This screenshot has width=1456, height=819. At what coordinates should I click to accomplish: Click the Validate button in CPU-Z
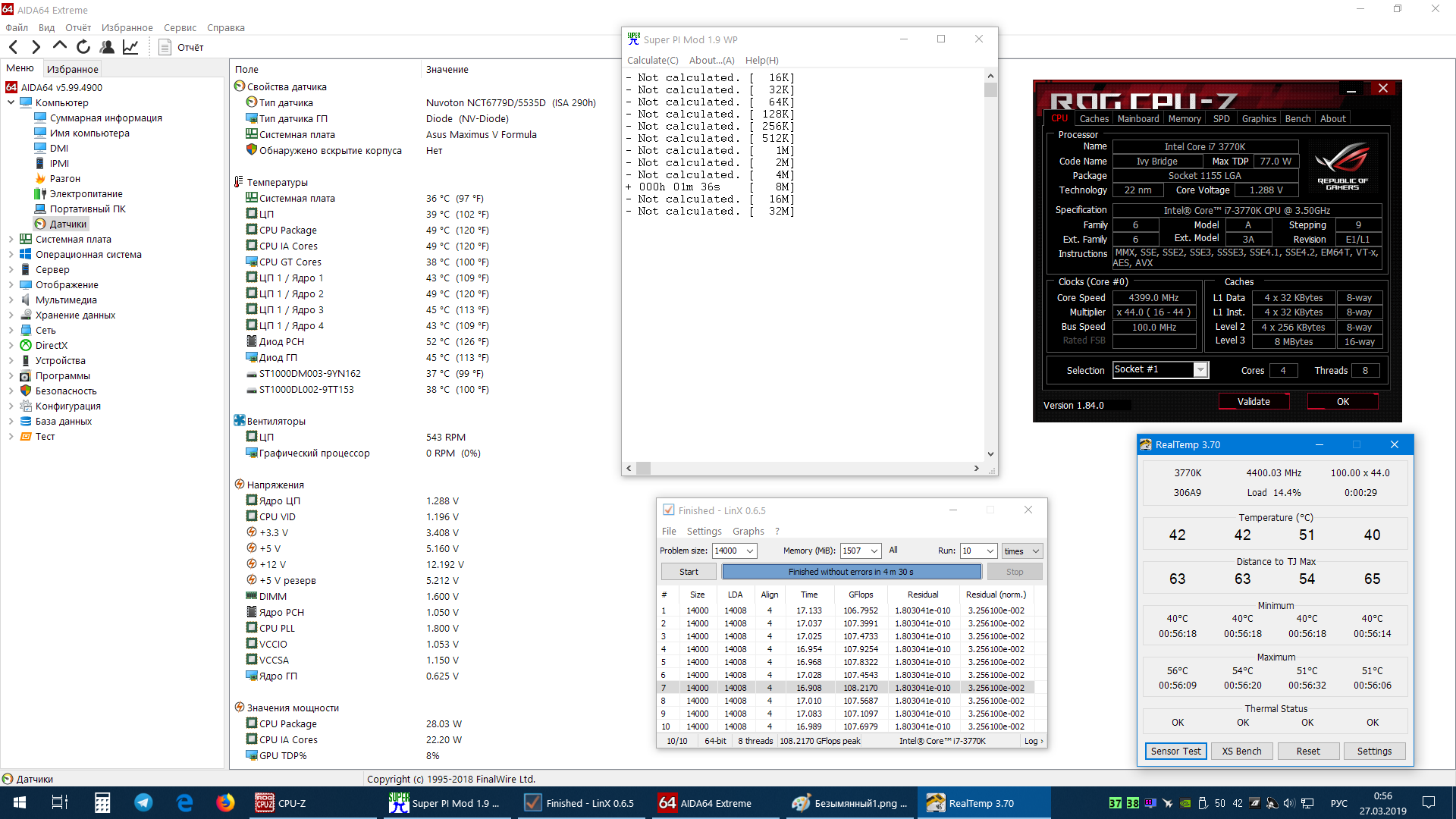pyautogui.click(x=1253, y=402)
